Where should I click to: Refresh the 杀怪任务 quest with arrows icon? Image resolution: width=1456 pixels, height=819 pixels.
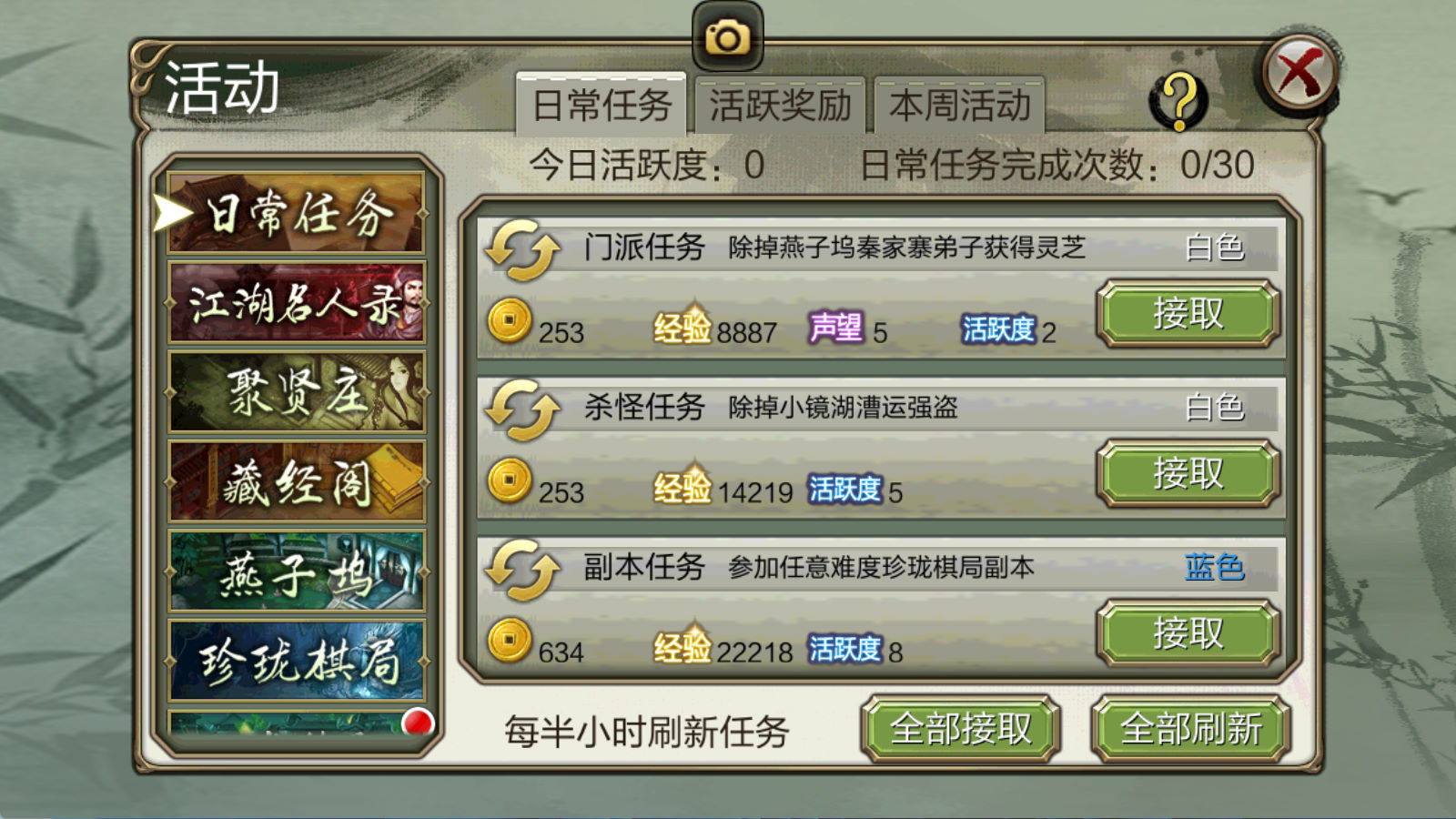522,409
